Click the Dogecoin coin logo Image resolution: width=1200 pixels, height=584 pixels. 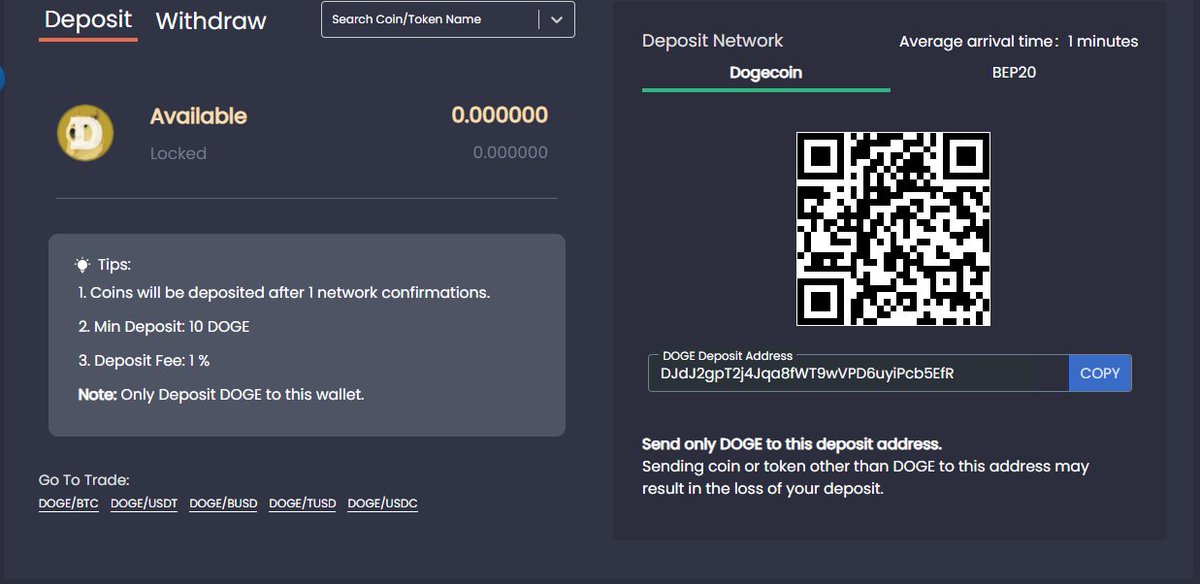(85, 133)
